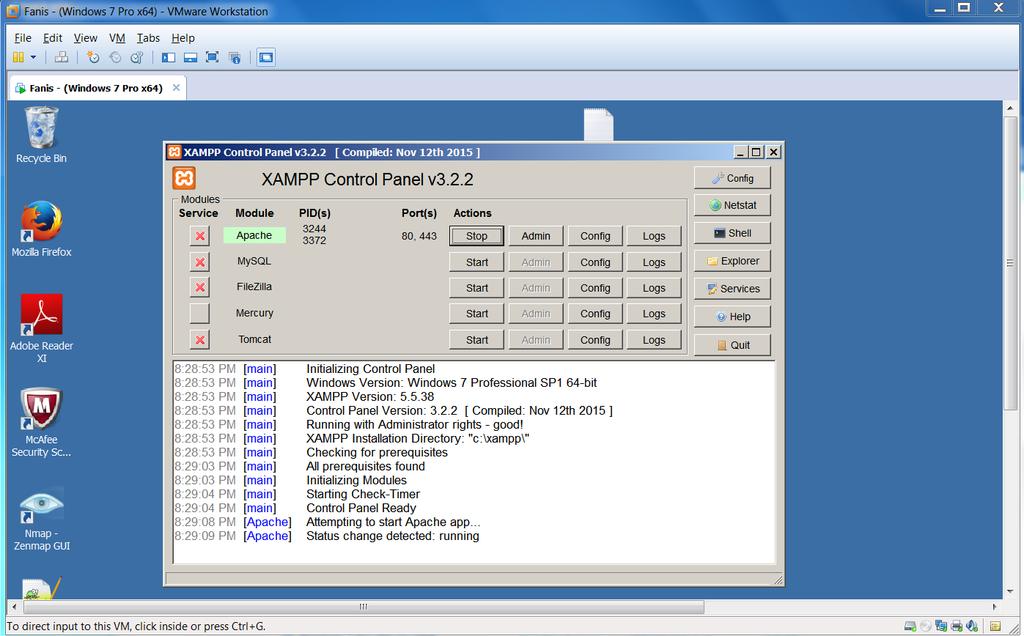Open the View menu

86,38
